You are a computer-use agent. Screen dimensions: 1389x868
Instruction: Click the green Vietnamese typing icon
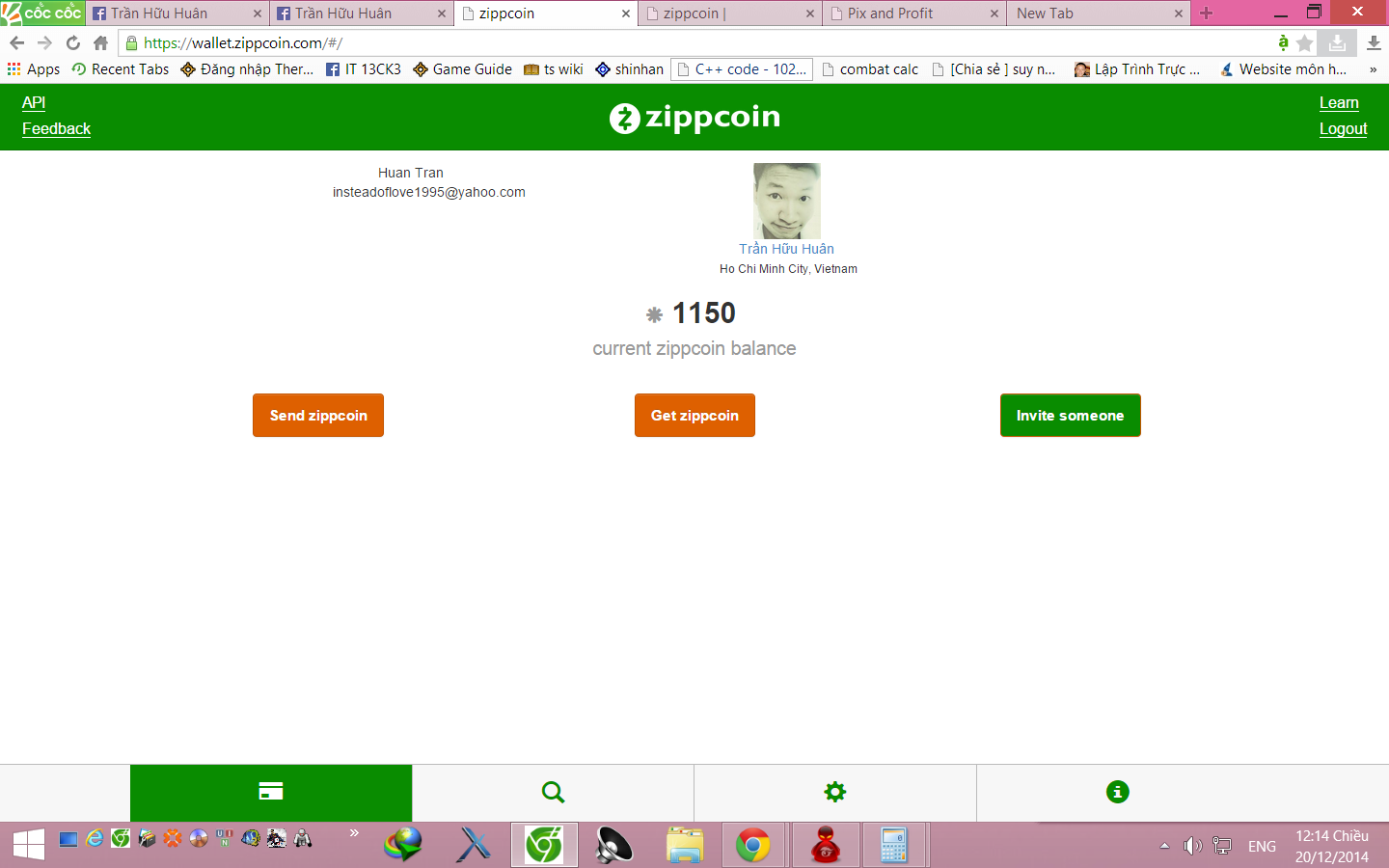[1283, 42]
